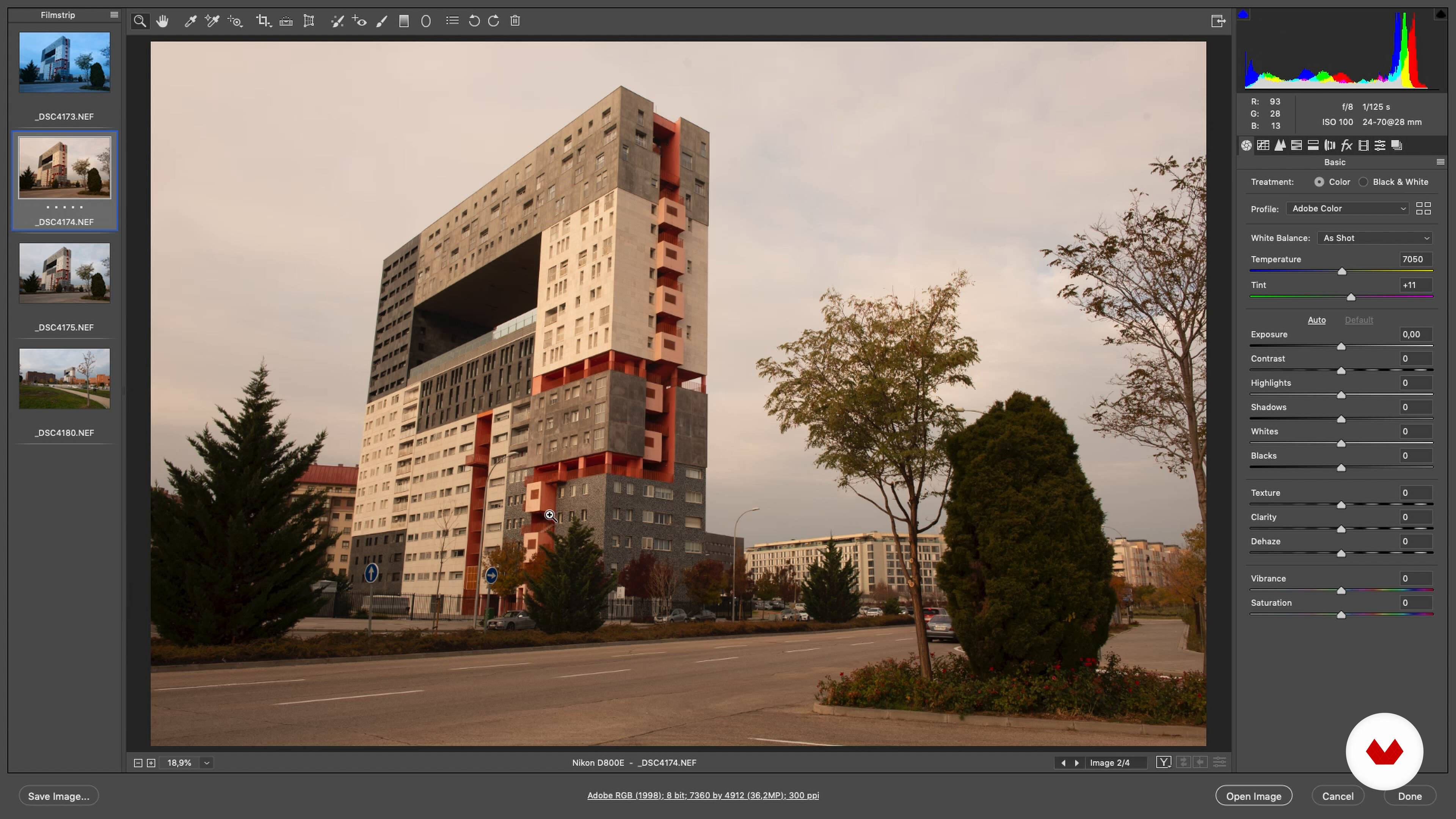This screenshot has height=819, width=1456.
Task: Open the Profile dropdown showing Adobe Color
Action: pos(1348,209)
